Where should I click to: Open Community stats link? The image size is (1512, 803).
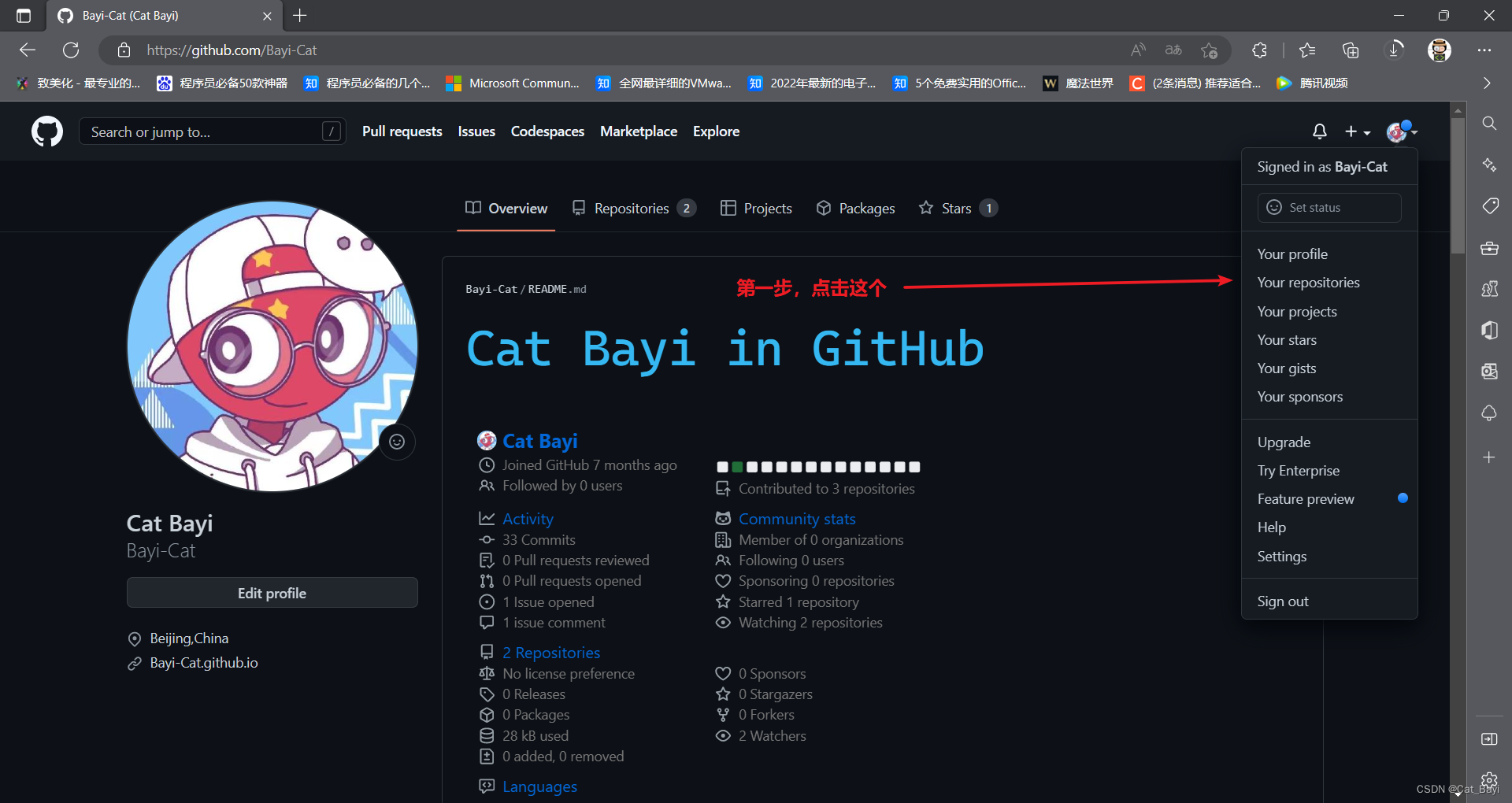pyautogui.click(x=797, y=519)
